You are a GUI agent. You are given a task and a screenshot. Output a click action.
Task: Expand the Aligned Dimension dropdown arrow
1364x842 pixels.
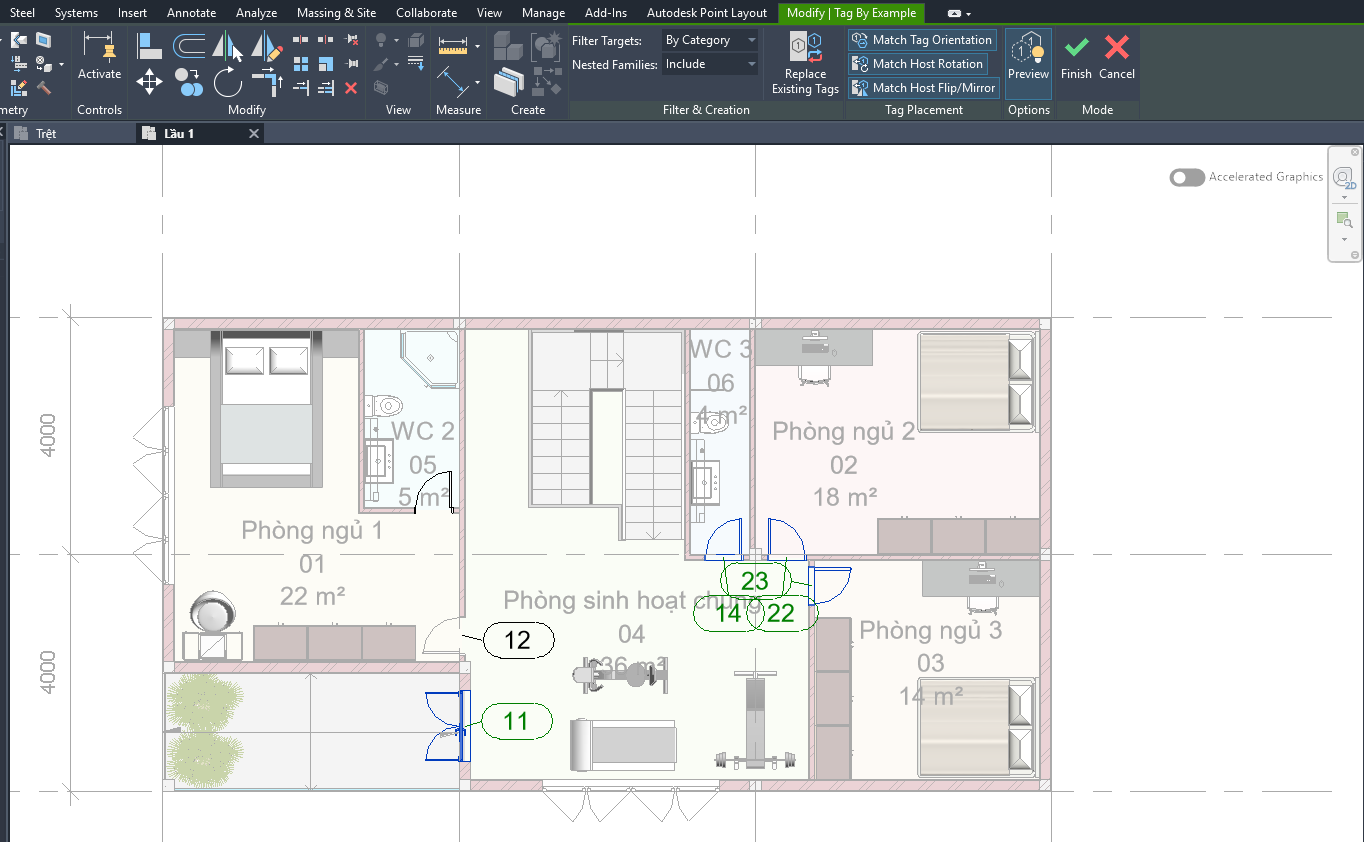[x=477, y=46]
